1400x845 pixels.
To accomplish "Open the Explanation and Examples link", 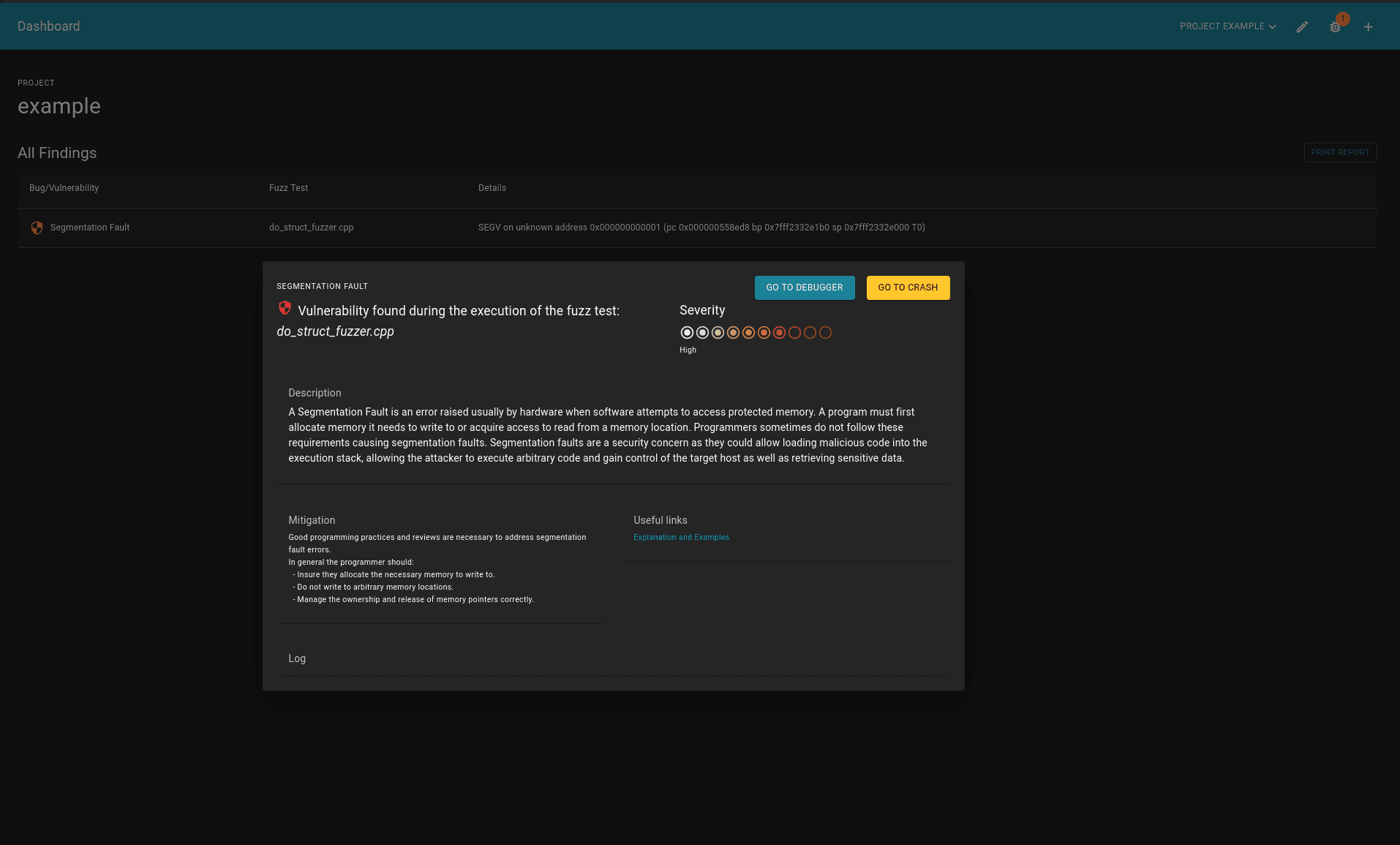I will tap(681, 537).
